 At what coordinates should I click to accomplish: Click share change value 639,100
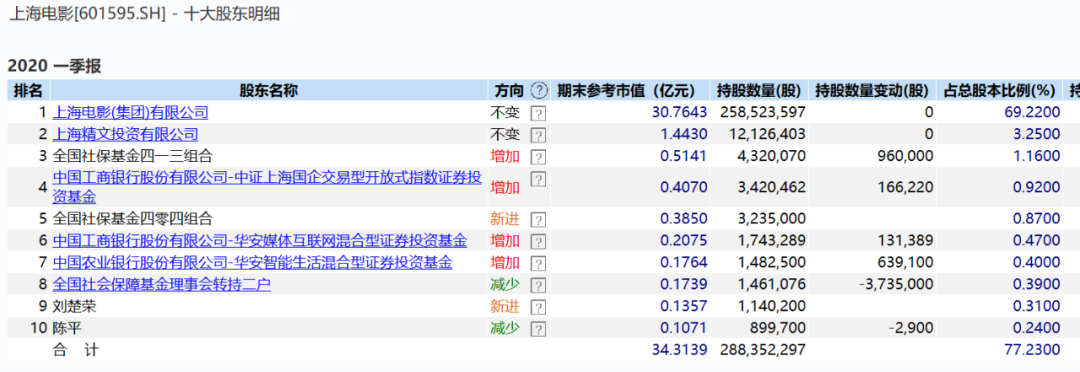click(906, 262)
